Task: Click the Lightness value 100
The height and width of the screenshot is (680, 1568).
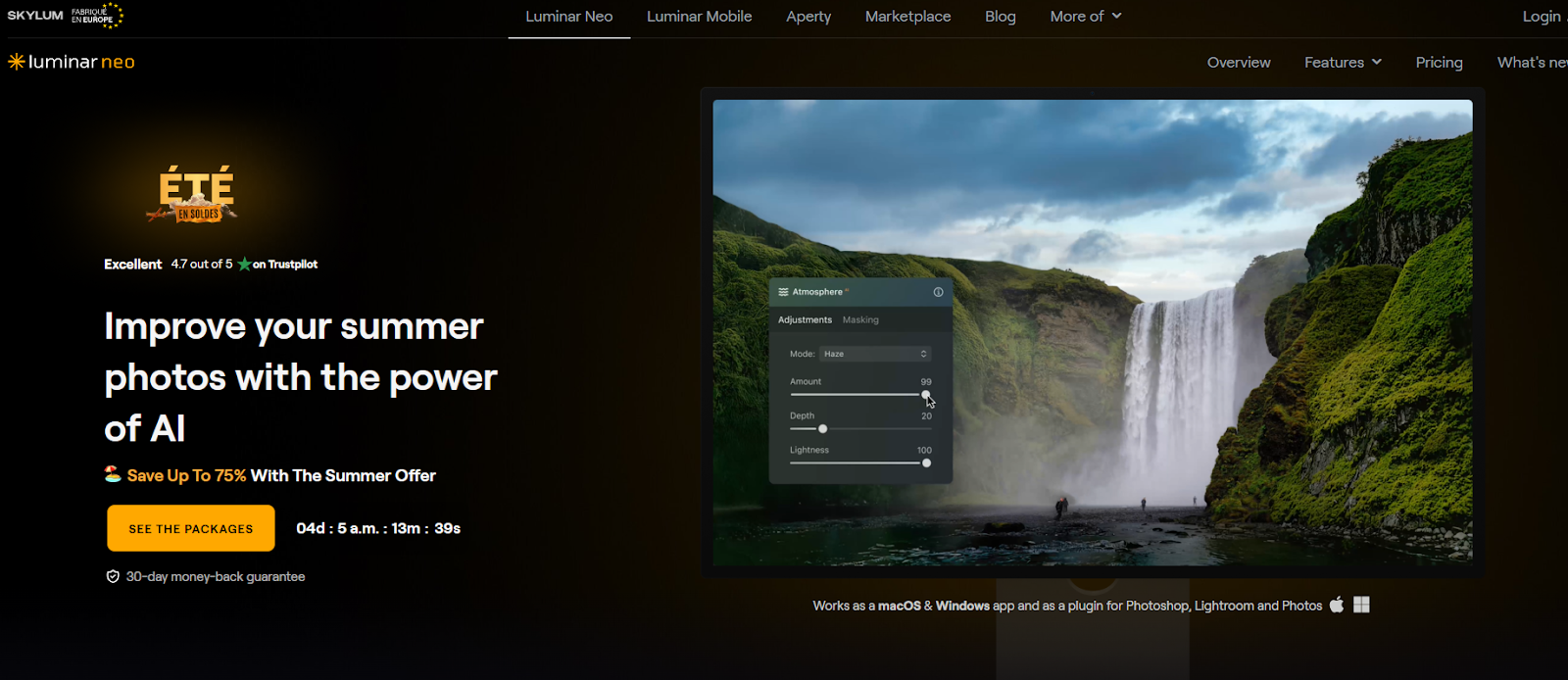Action: tap(924, 451)
